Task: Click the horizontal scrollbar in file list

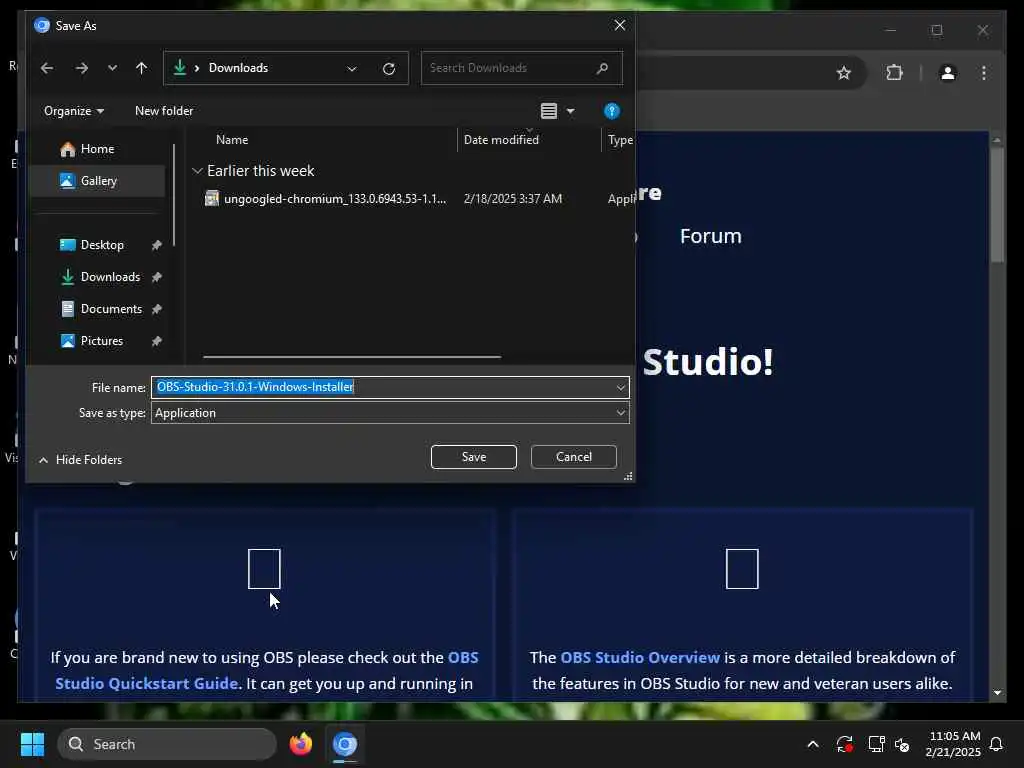Action: click(x=352, y=357)
